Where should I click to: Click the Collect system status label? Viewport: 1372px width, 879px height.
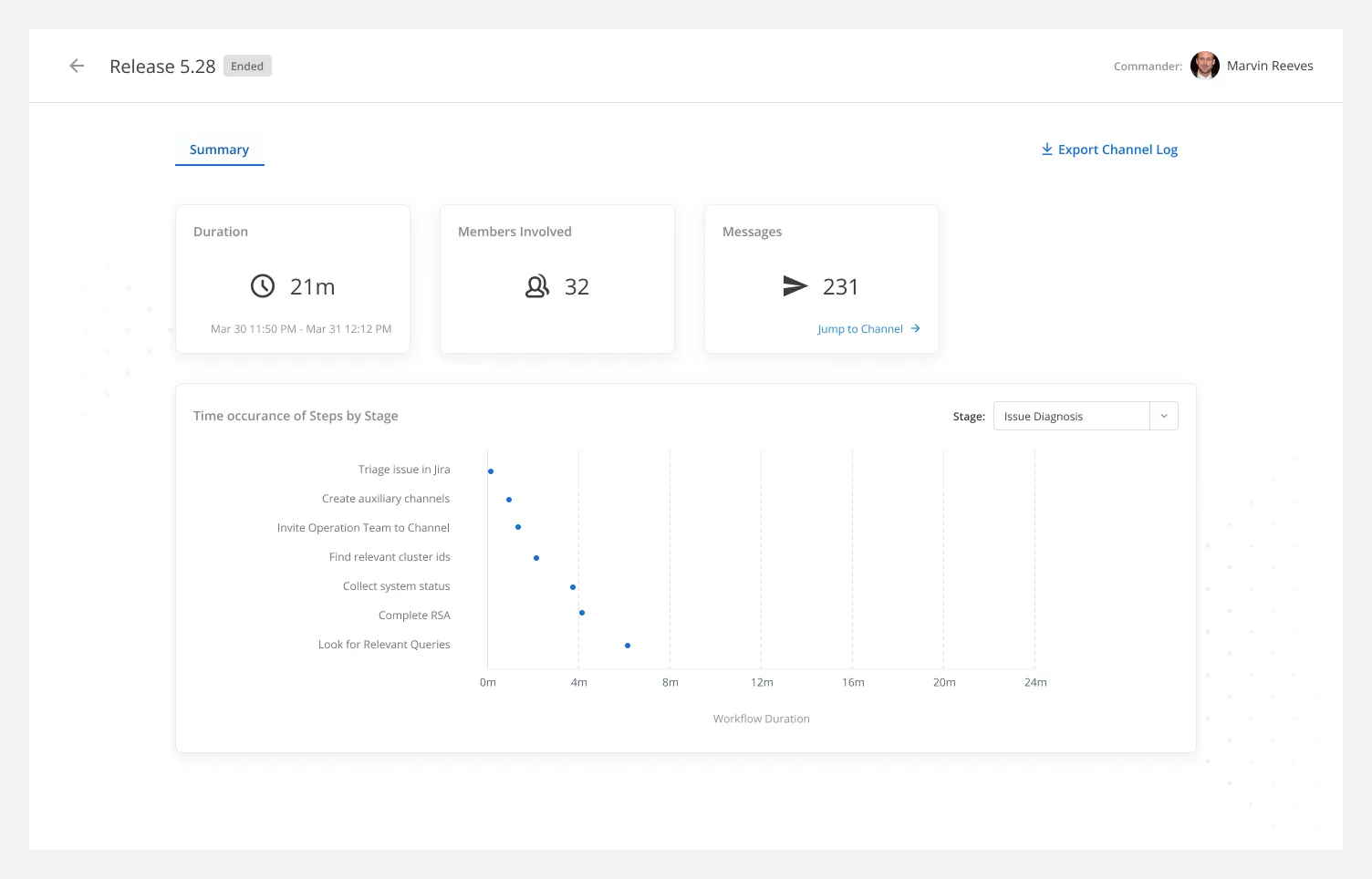(396, 586)
